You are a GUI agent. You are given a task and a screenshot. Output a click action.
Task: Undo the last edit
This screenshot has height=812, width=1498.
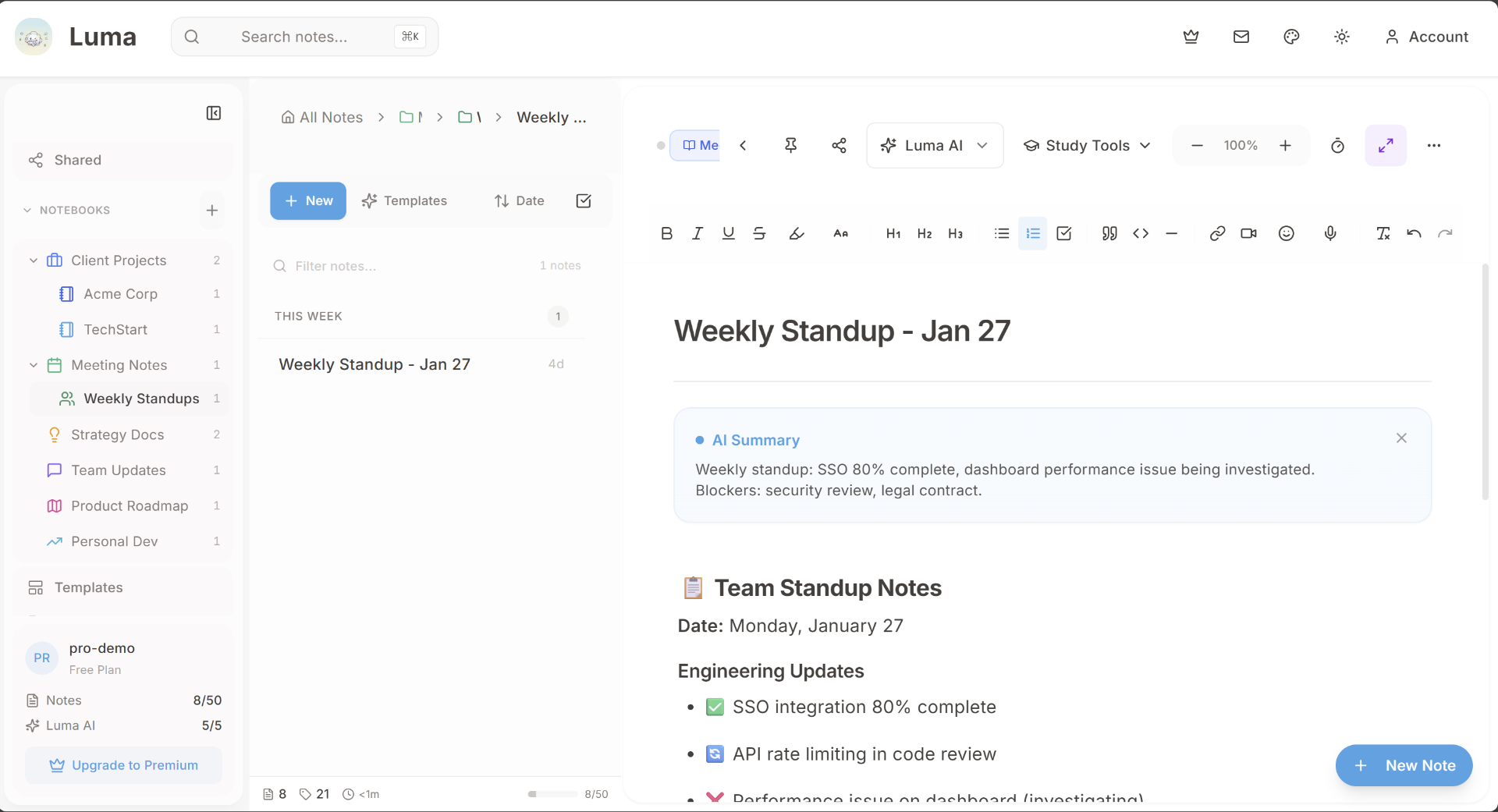(x=1414, y=232)
